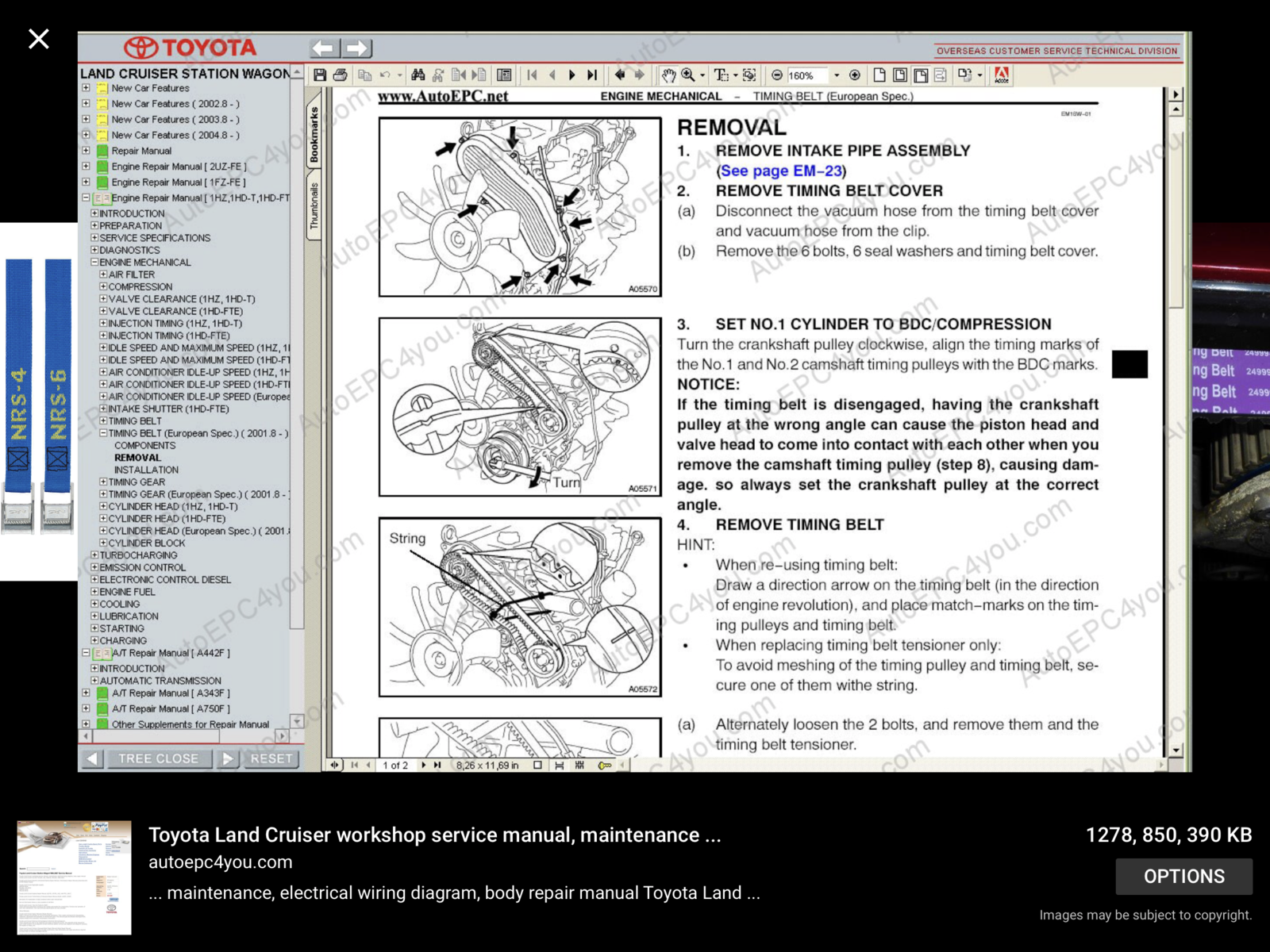Click the NRS straps image on left
The height and width of the screenshot is (952, 1270).
coord(38,401)
